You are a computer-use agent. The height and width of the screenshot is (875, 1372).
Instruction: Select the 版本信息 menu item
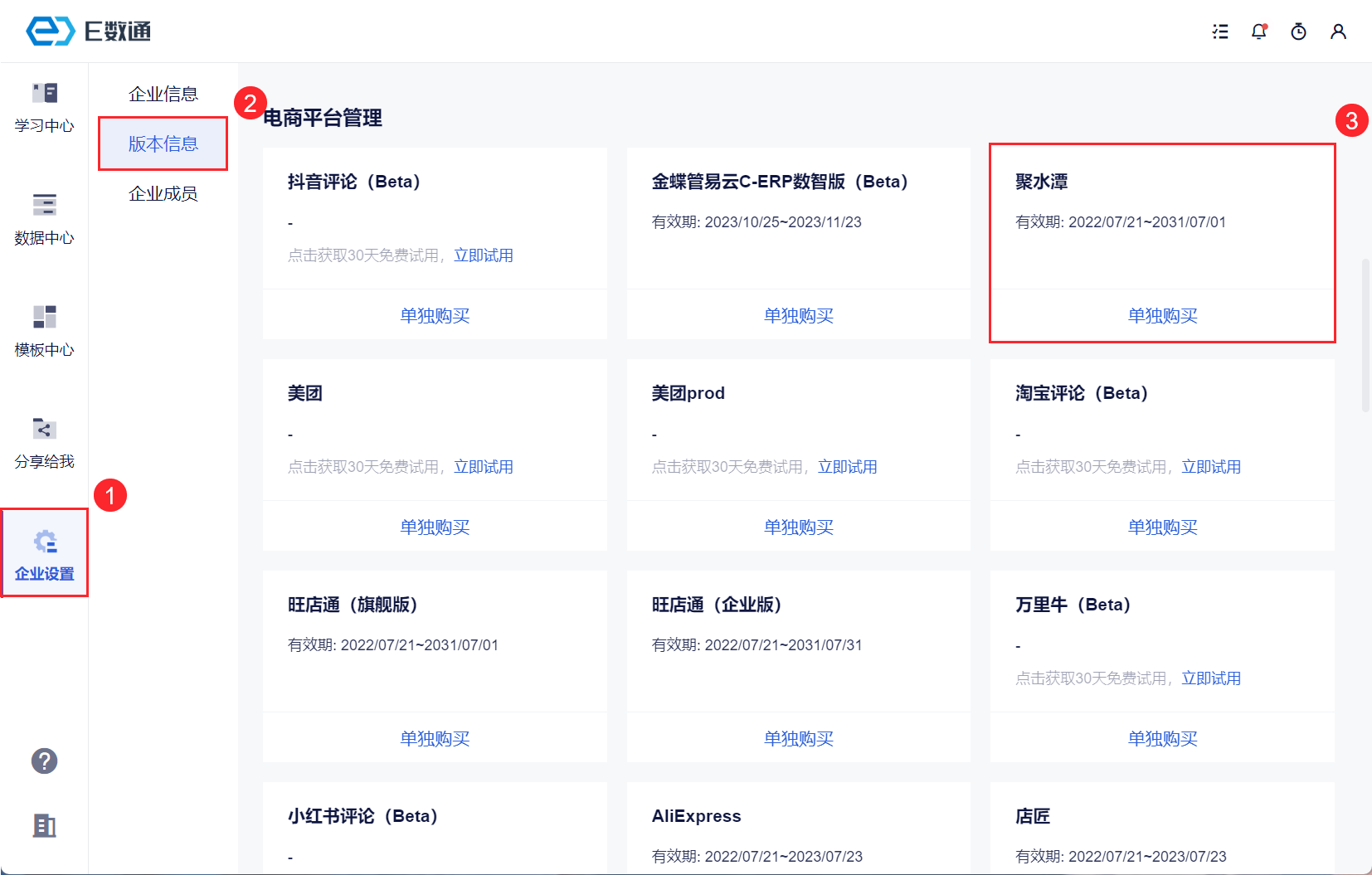[163, 143]
